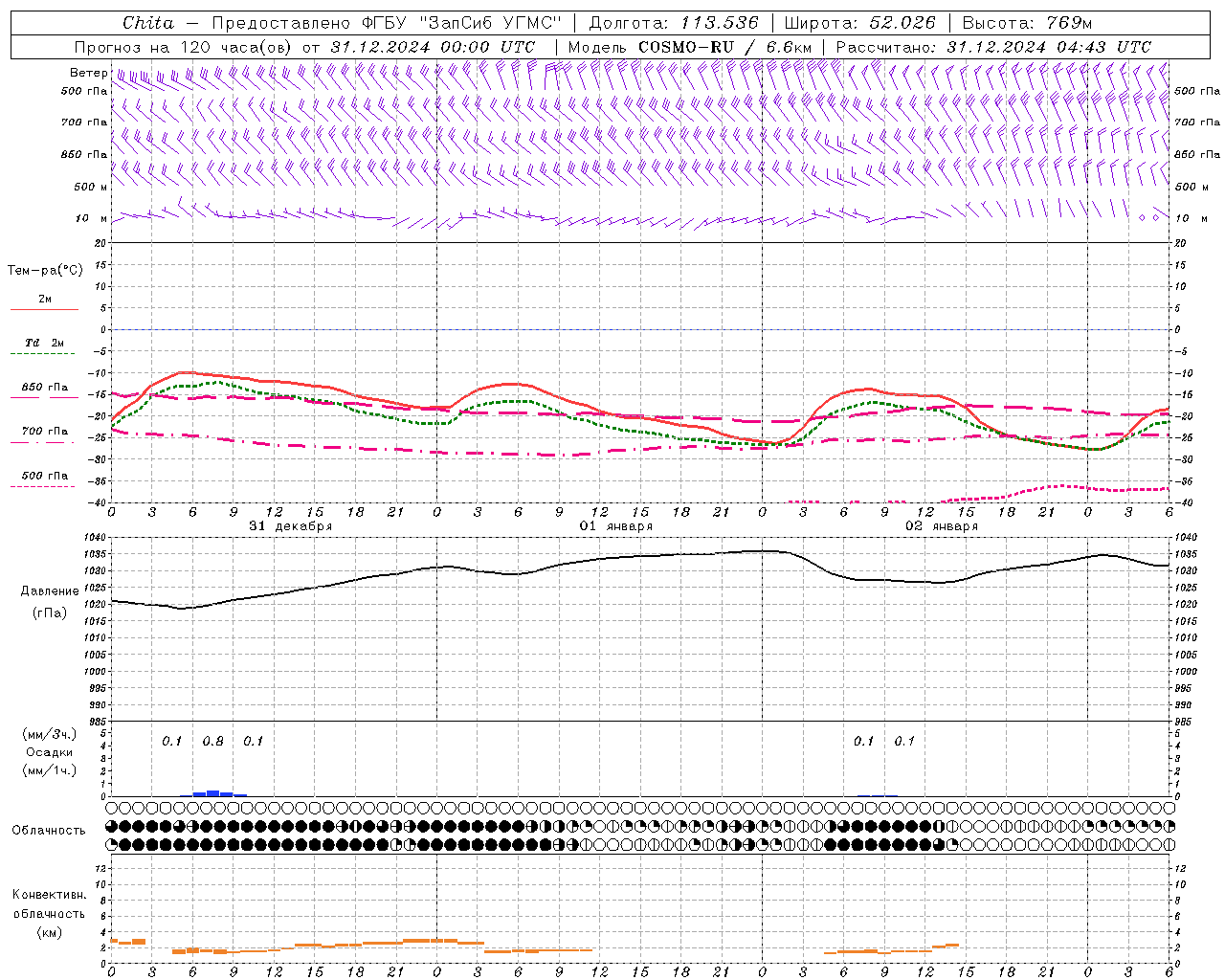Select the "(мм/3ч.)" precipitation unit label
This screenshot has width=1225, height=980.
click(50, 734)
